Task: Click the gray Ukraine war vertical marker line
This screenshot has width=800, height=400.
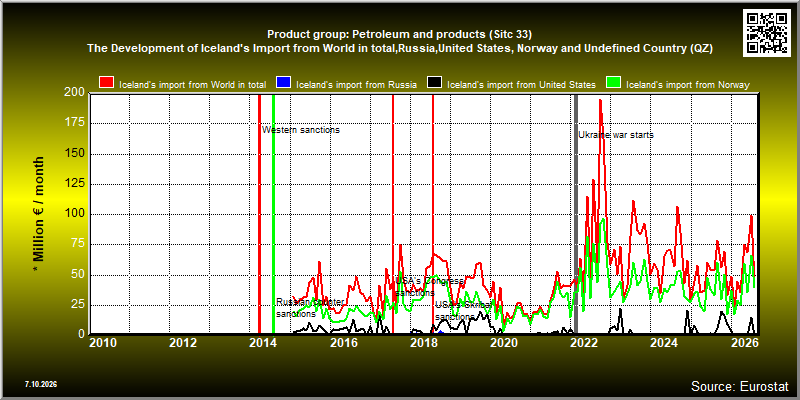Action: 576,214
